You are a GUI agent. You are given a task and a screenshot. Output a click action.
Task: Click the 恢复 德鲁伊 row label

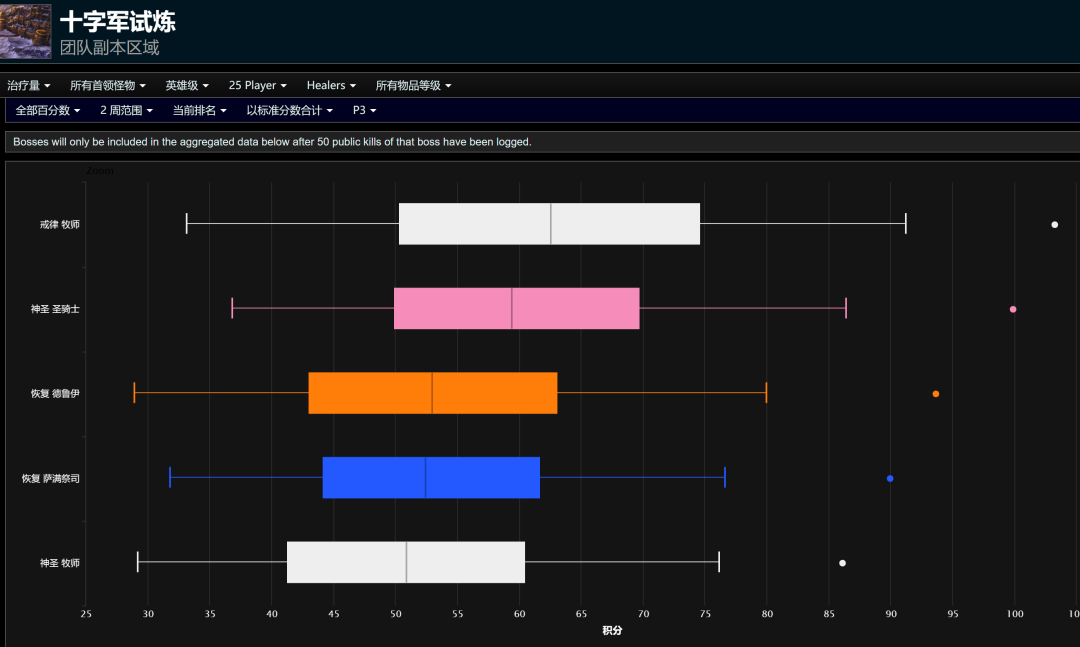click(55, 394)
